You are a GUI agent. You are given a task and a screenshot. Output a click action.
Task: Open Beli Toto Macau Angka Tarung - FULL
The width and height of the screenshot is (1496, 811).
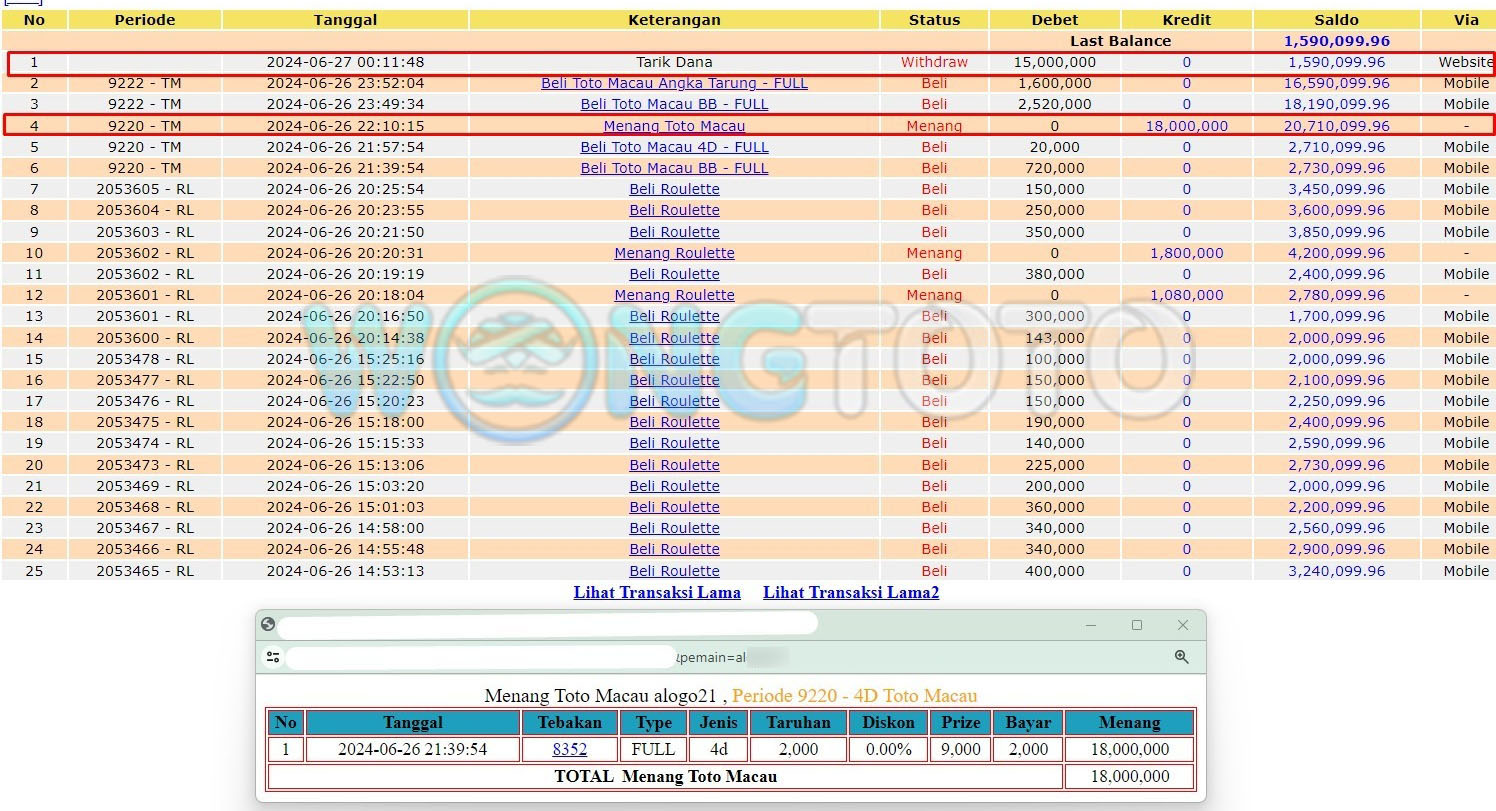pos(674,83)
